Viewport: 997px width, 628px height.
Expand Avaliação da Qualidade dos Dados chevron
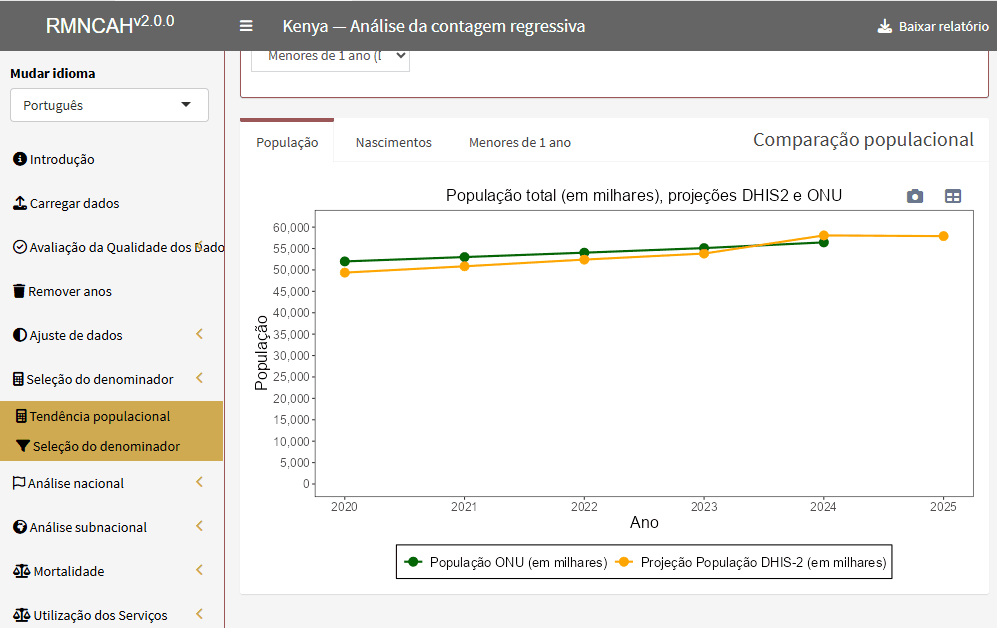200,246
